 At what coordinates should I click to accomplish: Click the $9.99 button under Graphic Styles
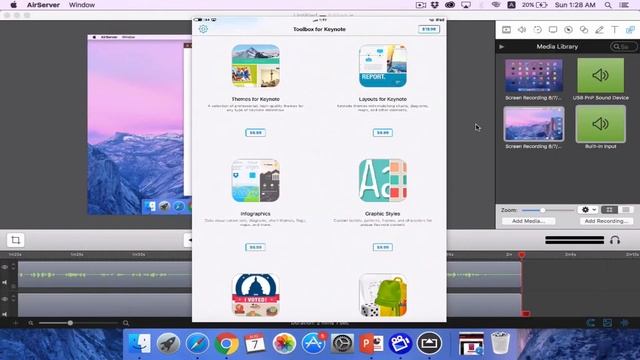click(383, 247)
